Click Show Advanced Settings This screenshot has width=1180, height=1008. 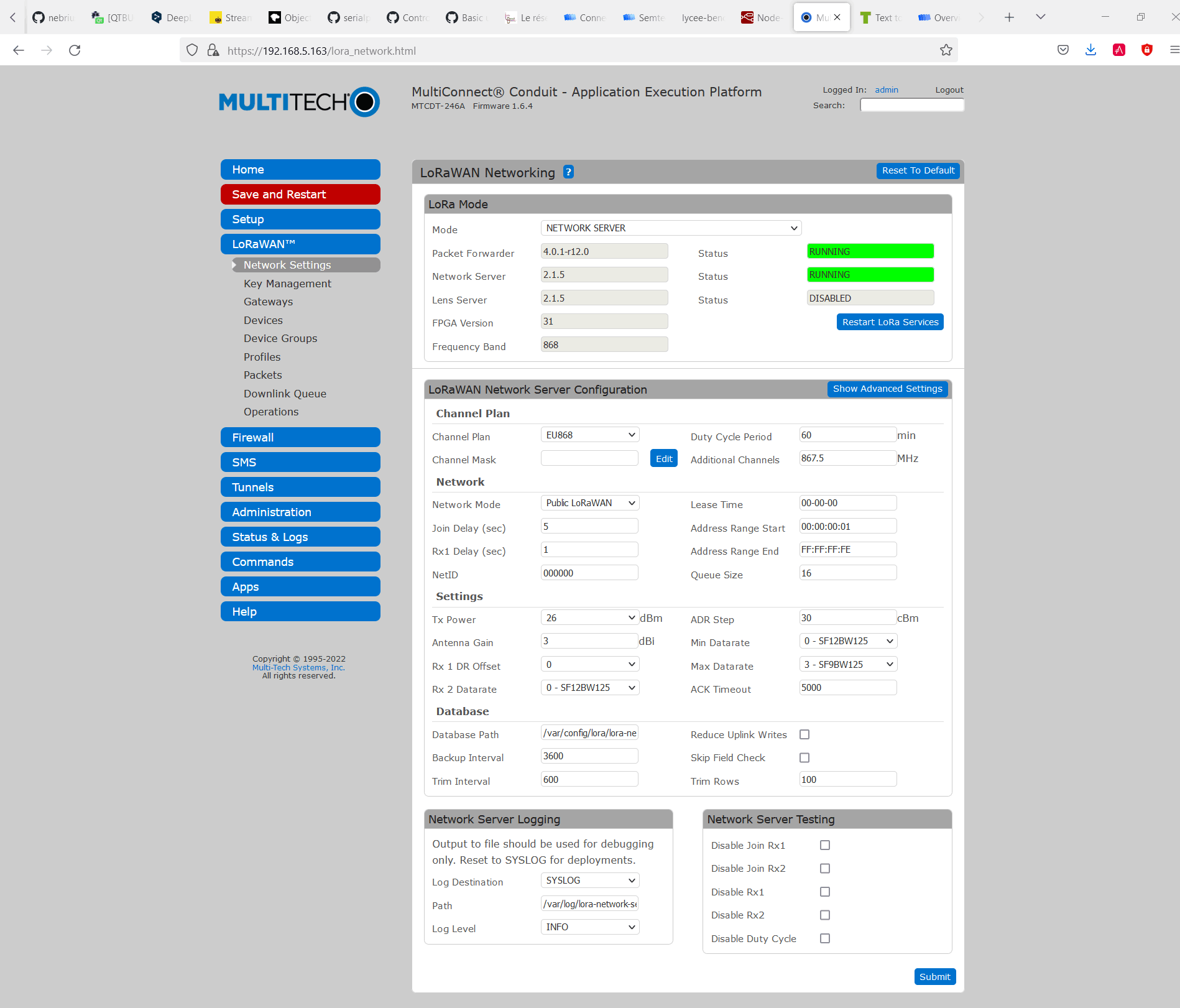(887, 389)
